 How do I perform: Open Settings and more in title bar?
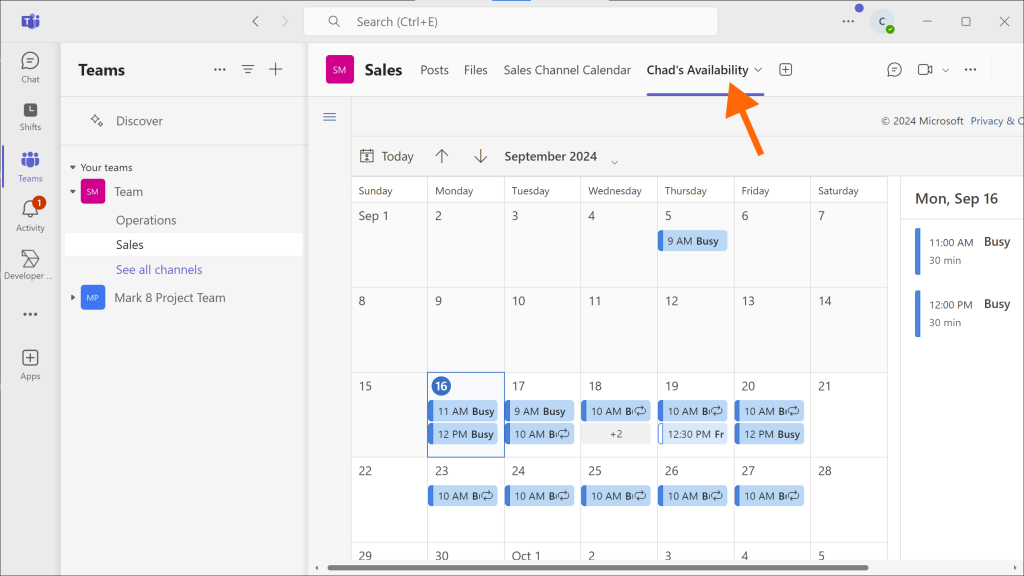[848, 22]
